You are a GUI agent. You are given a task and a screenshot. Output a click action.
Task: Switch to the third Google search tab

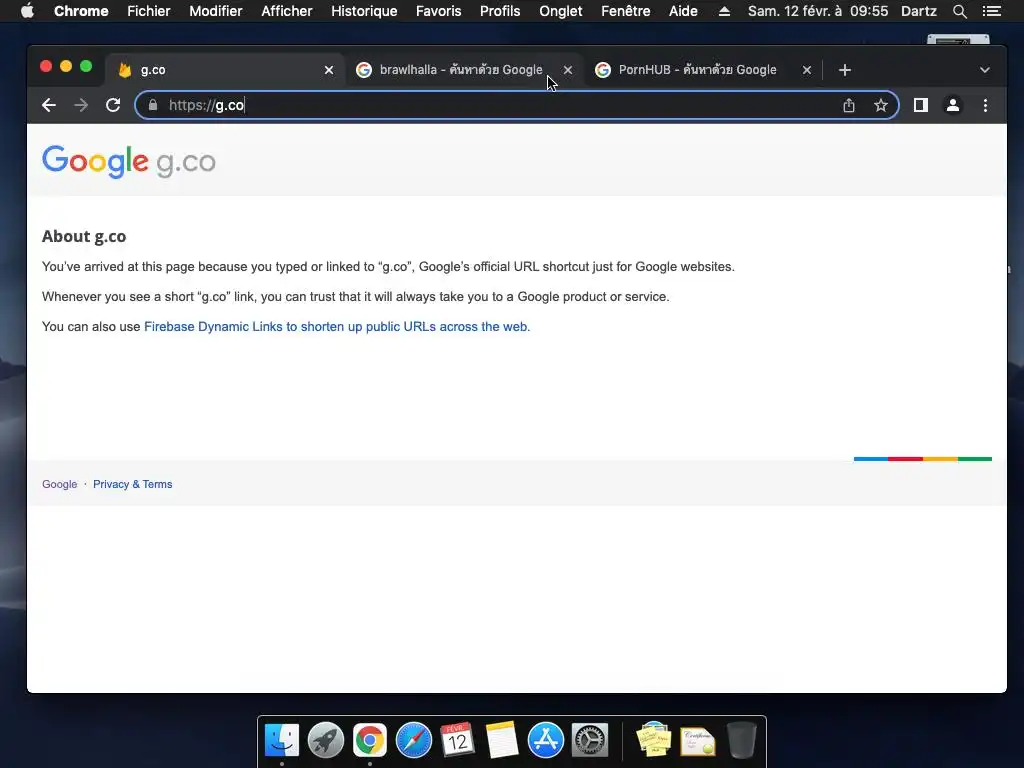point(697,70)
